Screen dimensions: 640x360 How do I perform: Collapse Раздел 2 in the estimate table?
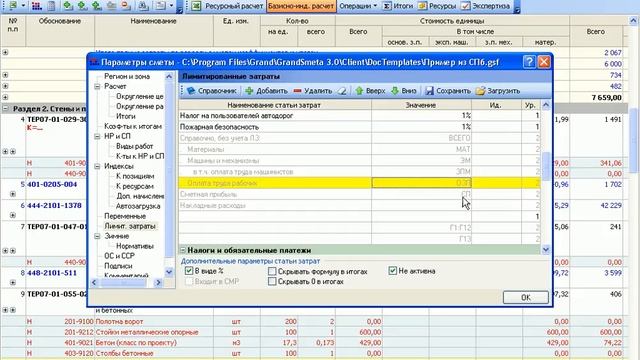point(6,109)
